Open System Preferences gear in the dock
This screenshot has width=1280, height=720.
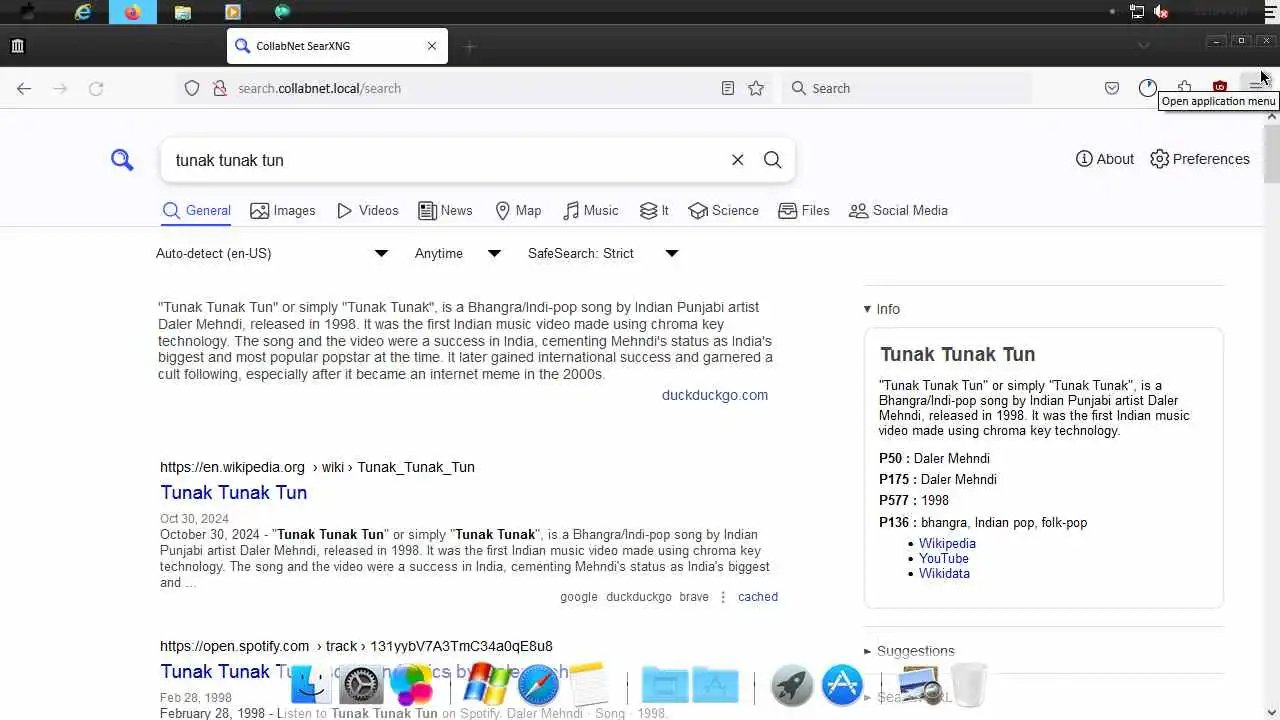click(x=361, y=685)
